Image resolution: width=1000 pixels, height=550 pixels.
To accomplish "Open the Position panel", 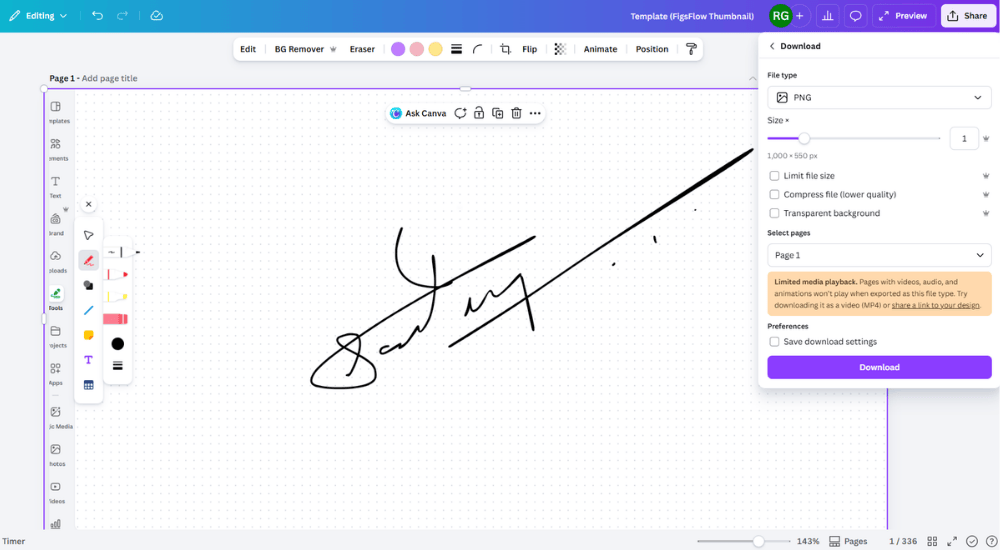I will [x=652, y=49].
